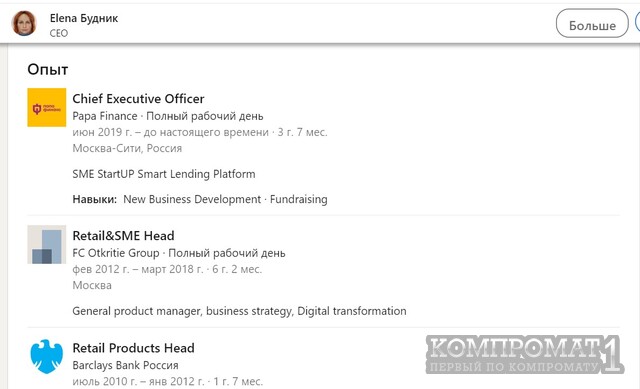Image resolution: width=640 pixels, height=389 pixels.
Task: Click the partially visible button beside Больше
Action: click(638, 24)
